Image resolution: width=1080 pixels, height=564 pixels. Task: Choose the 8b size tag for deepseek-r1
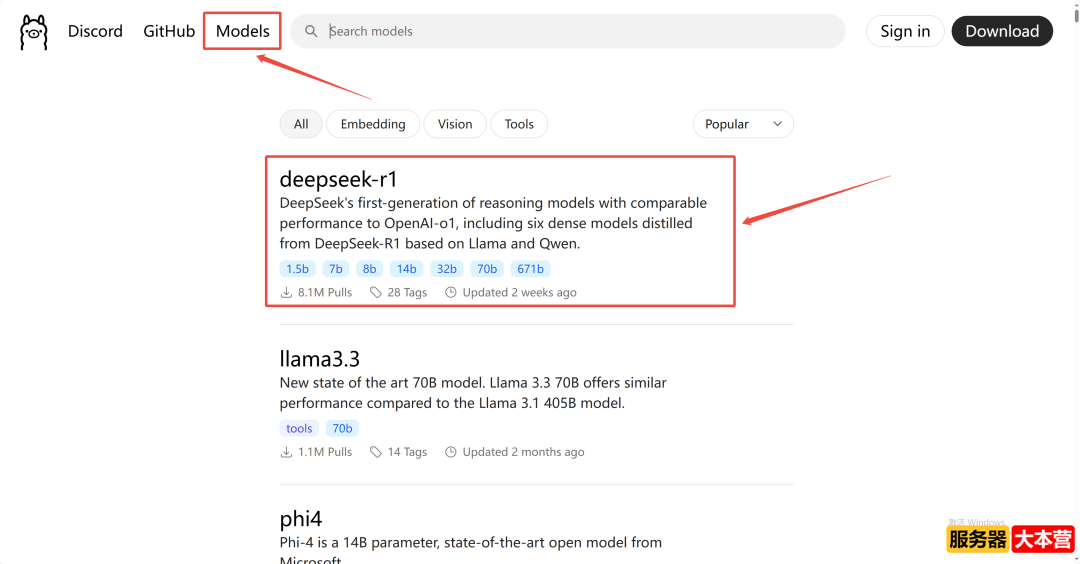[369, 269]
